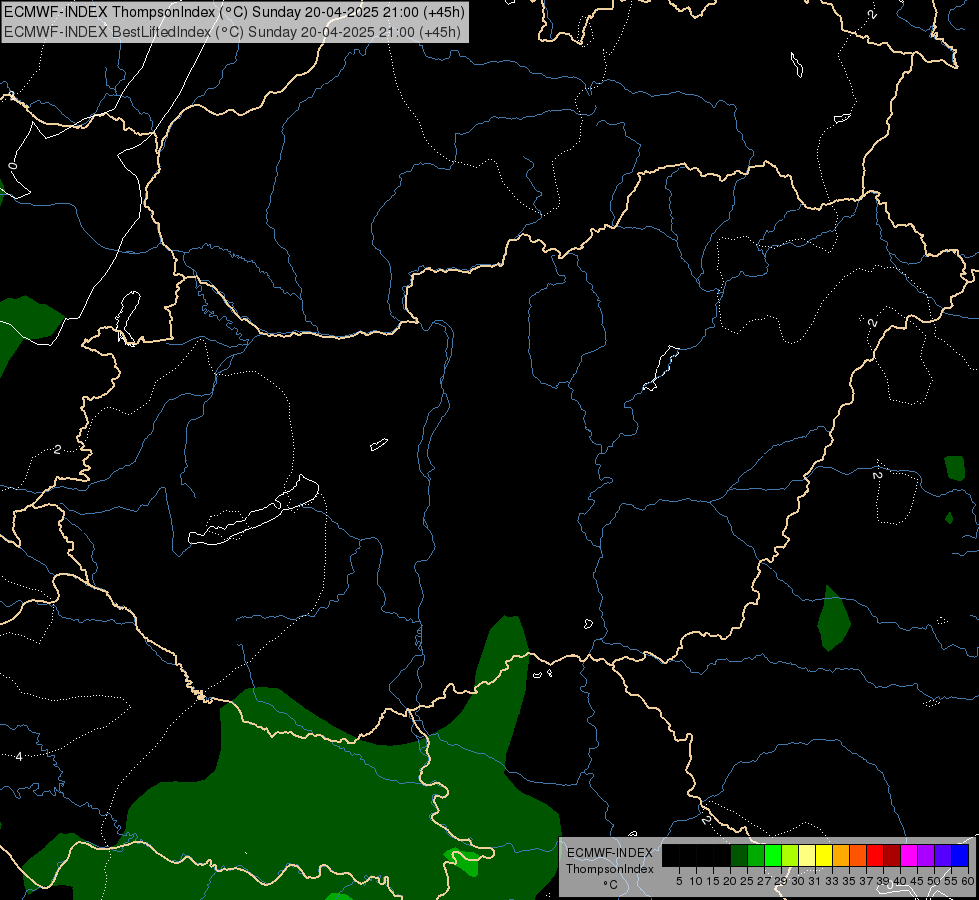Click the contour label 4

point(19,756)
